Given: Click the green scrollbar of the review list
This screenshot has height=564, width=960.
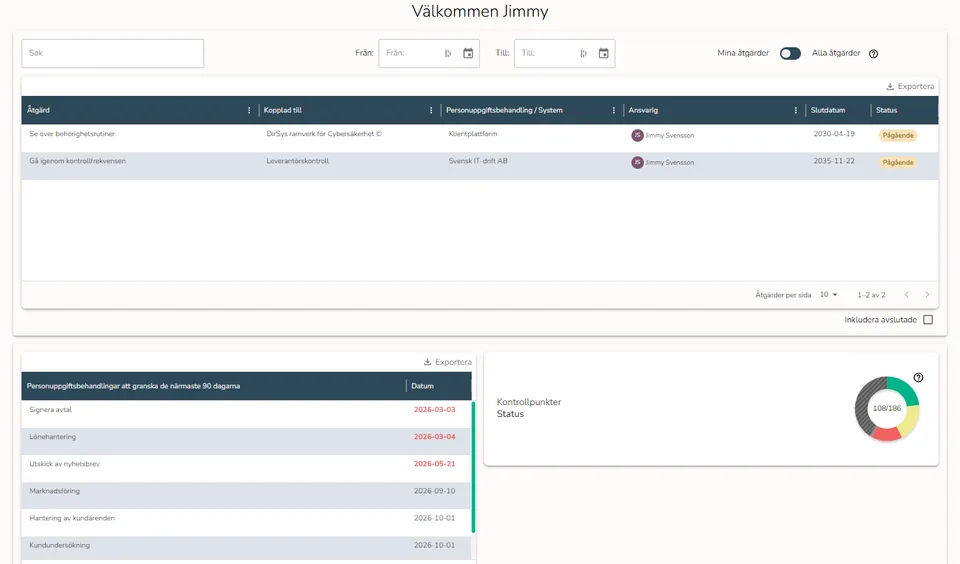Looking at the screenshot, I should pos(473,467).
